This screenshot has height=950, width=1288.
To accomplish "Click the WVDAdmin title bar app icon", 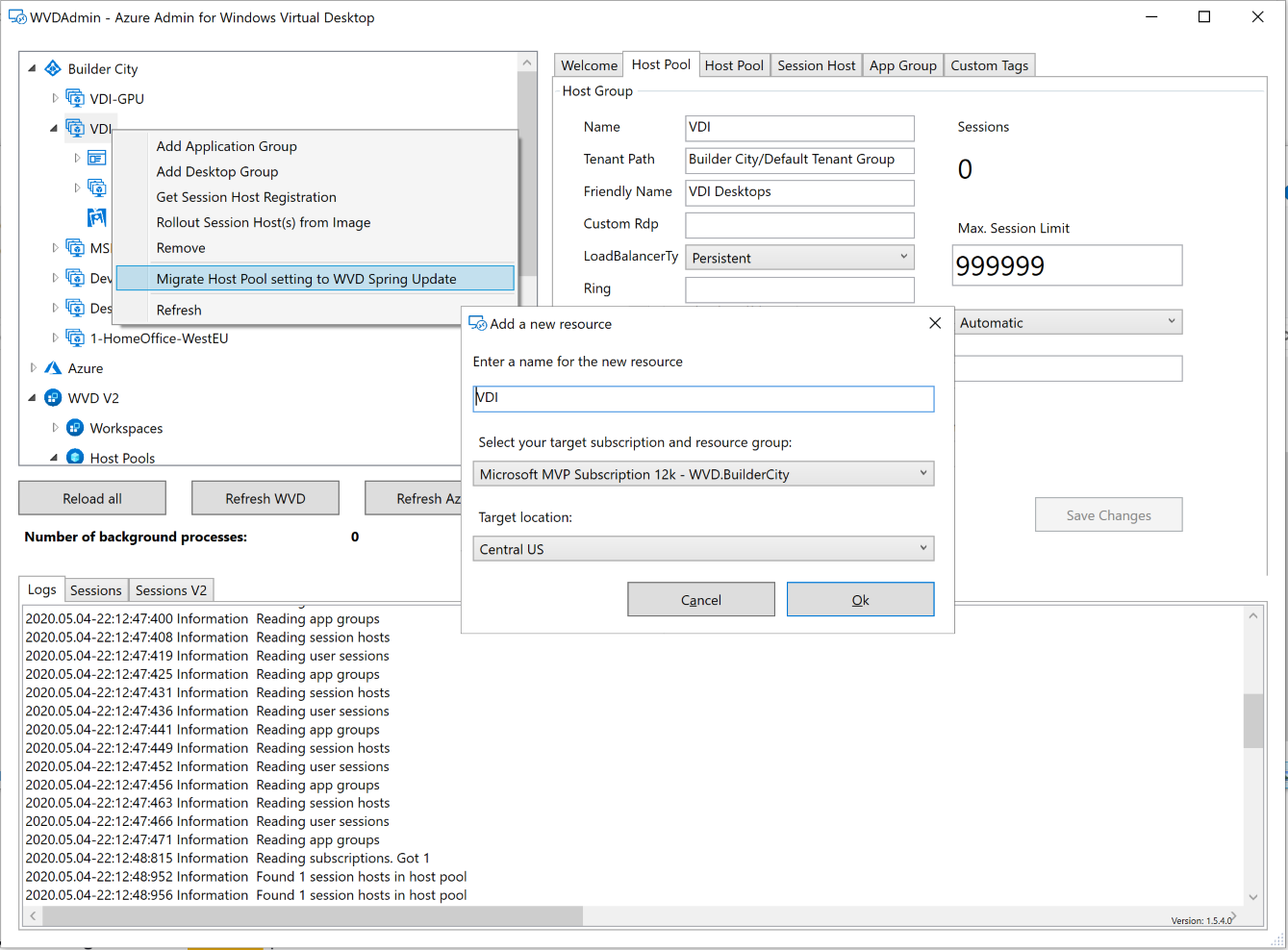I will point(17,17).
